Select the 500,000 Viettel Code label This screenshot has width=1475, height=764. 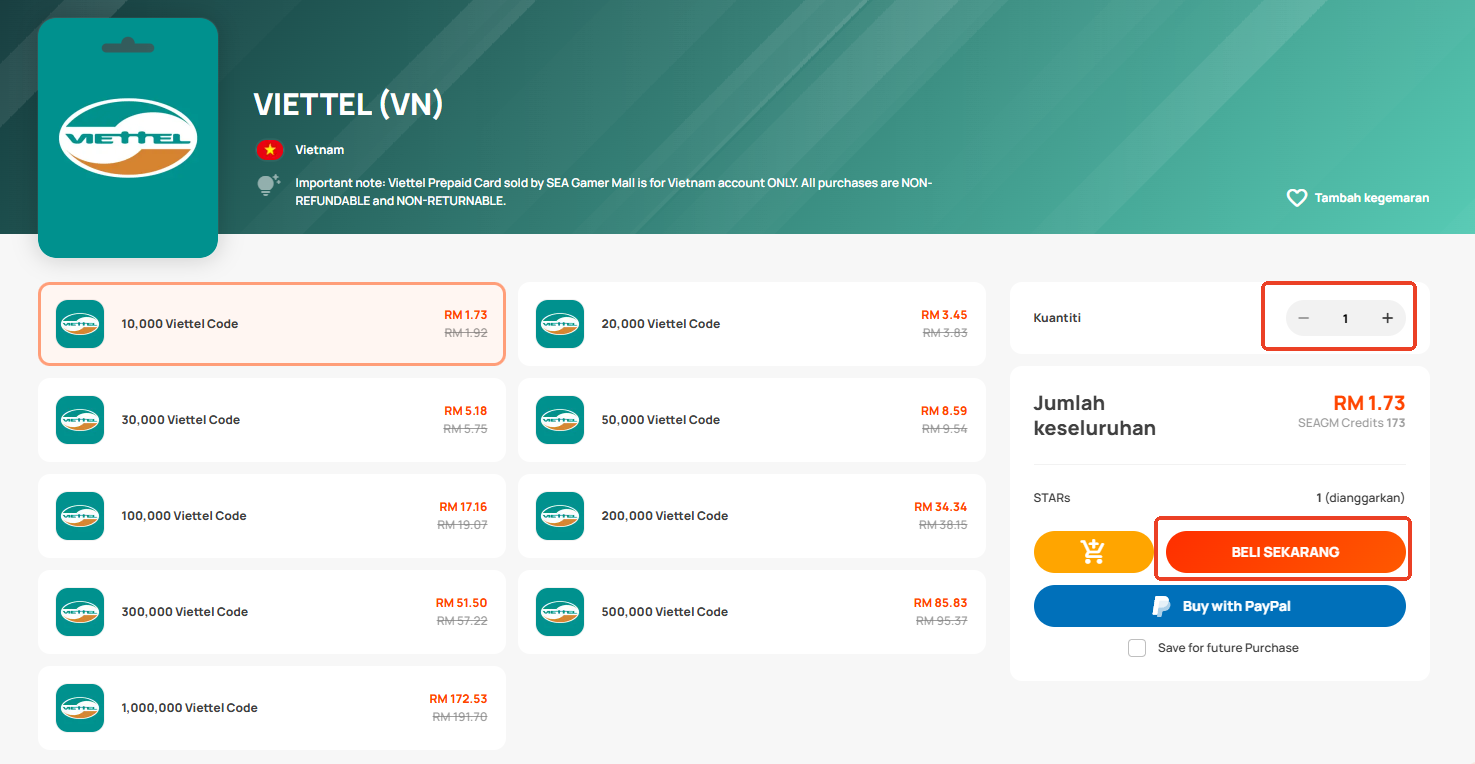[665, 612]
